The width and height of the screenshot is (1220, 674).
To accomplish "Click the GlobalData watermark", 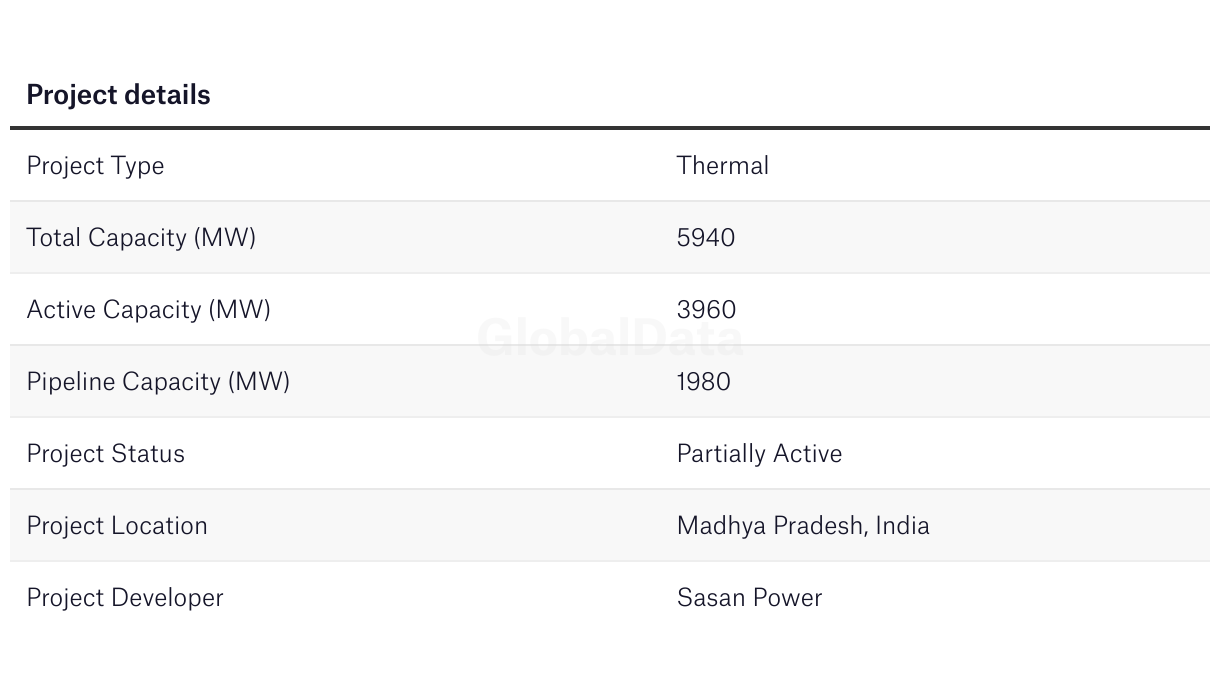I will tap(610, 338).
